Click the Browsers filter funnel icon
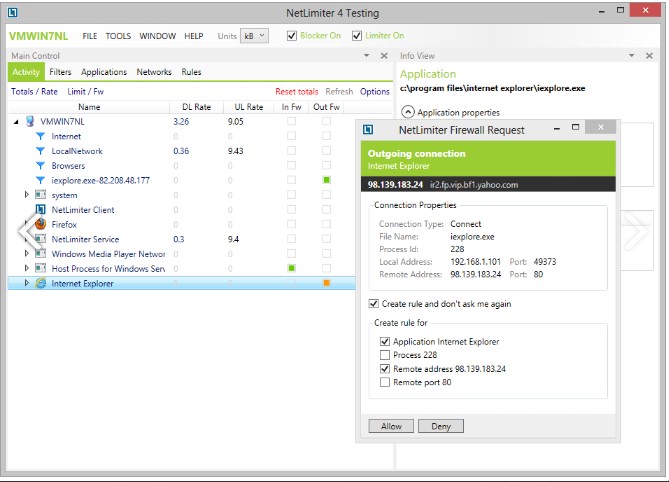 coord(40,166)
